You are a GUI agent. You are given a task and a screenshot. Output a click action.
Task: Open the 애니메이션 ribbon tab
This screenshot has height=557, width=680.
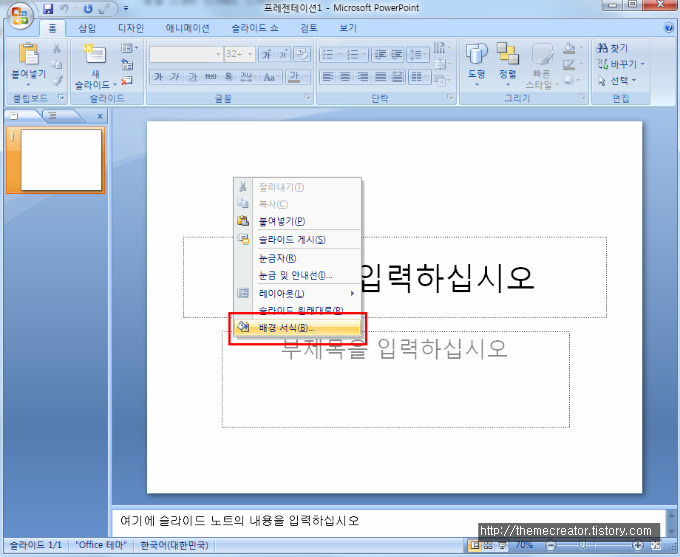pos(188,28)
